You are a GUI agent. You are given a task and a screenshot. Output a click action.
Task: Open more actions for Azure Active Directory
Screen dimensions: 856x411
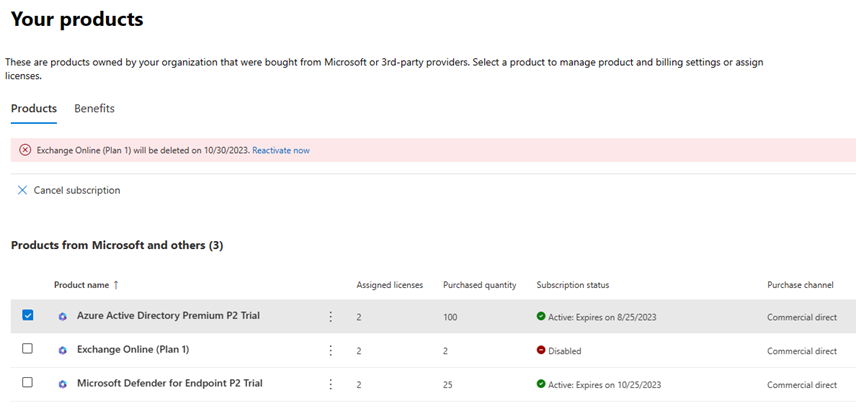pyautogui.click(x=330, y=316)
